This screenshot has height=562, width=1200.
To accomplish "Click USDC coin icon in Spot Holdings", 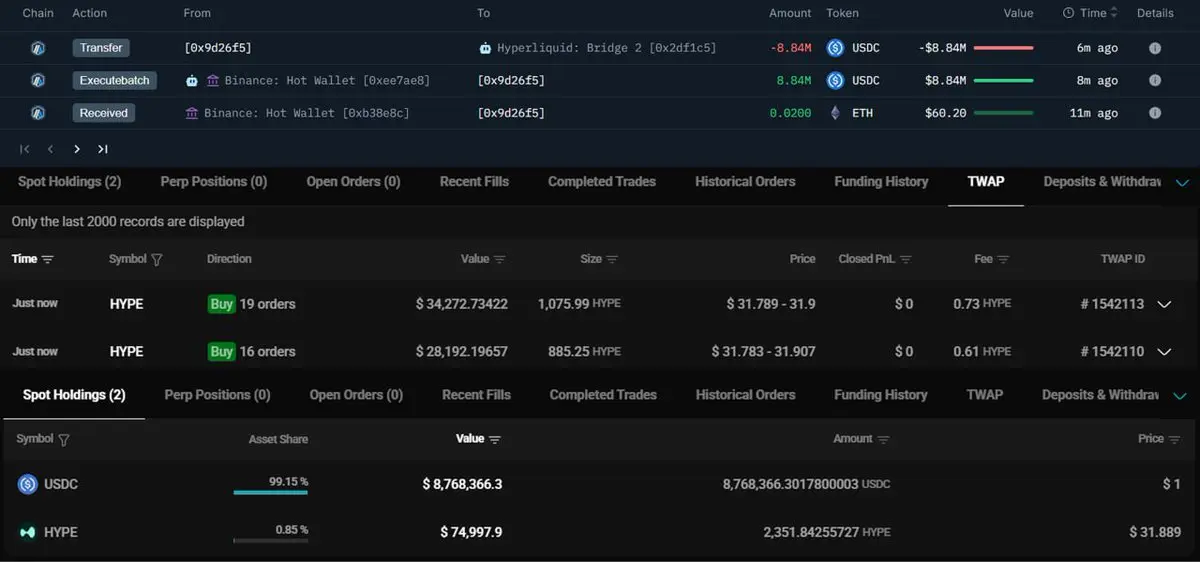I will pyautogui.click(x=28, y=484).
